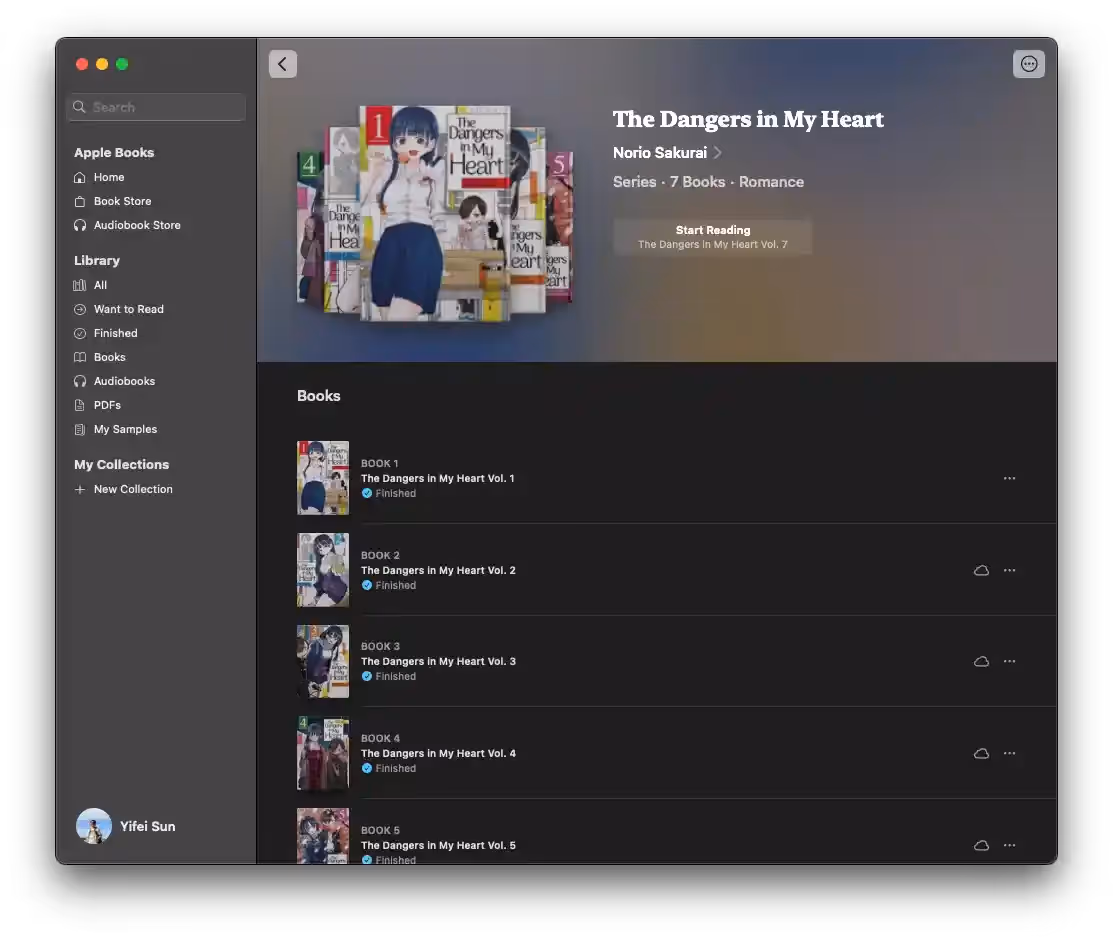Click the PDFs document icon
Screen dimensions: 1113x938
80,405
